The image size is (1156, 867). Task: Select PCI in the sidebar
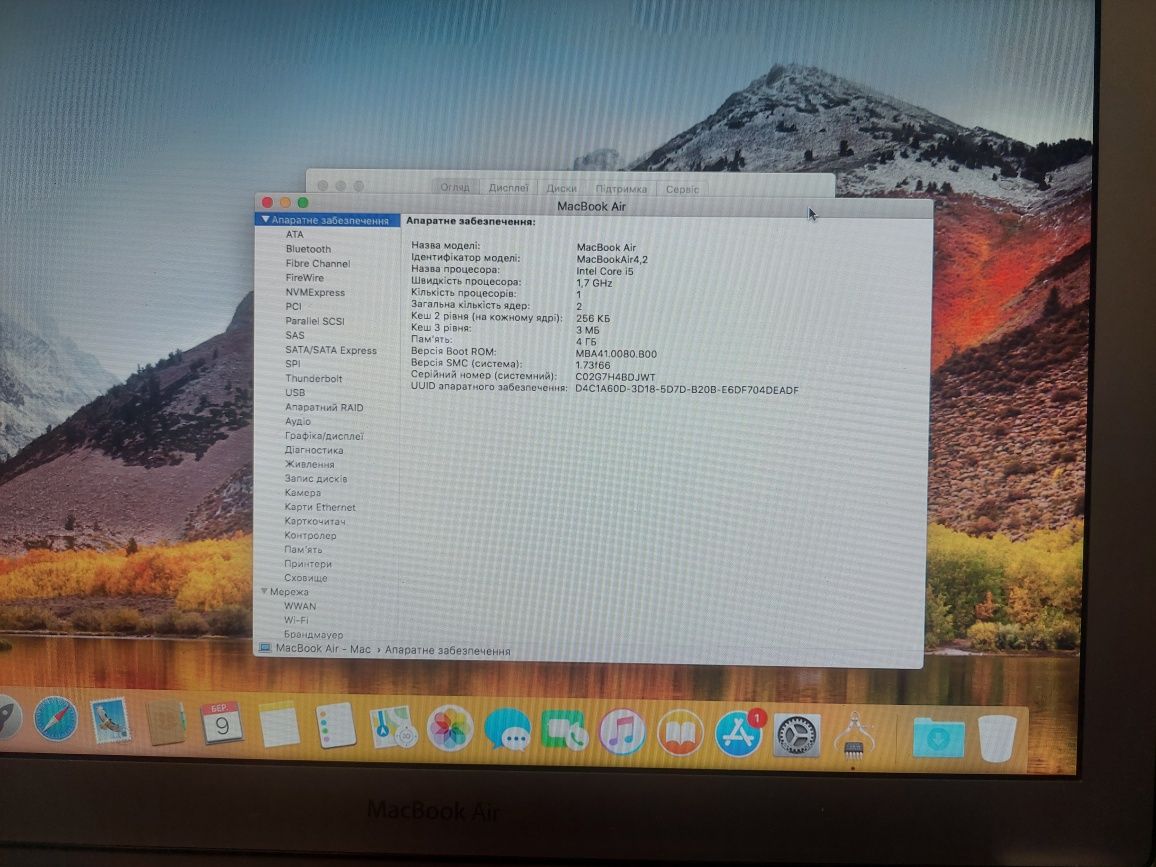pyautogui.click(x=293, y=306)
